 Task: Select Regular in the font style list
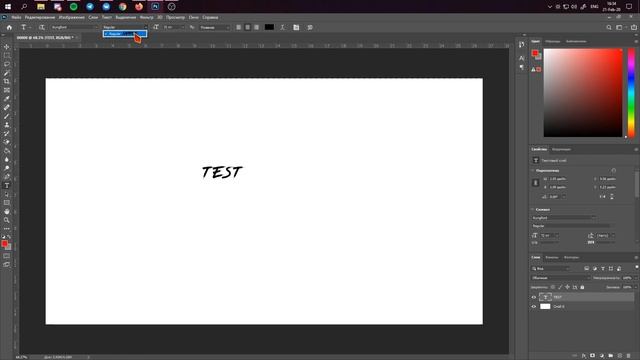(124, 34)
